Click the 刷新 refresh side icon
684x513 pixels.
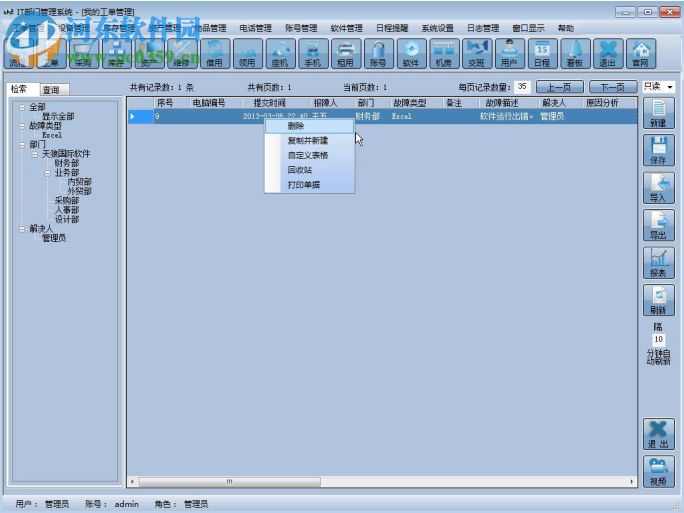(x=658, y=300)
